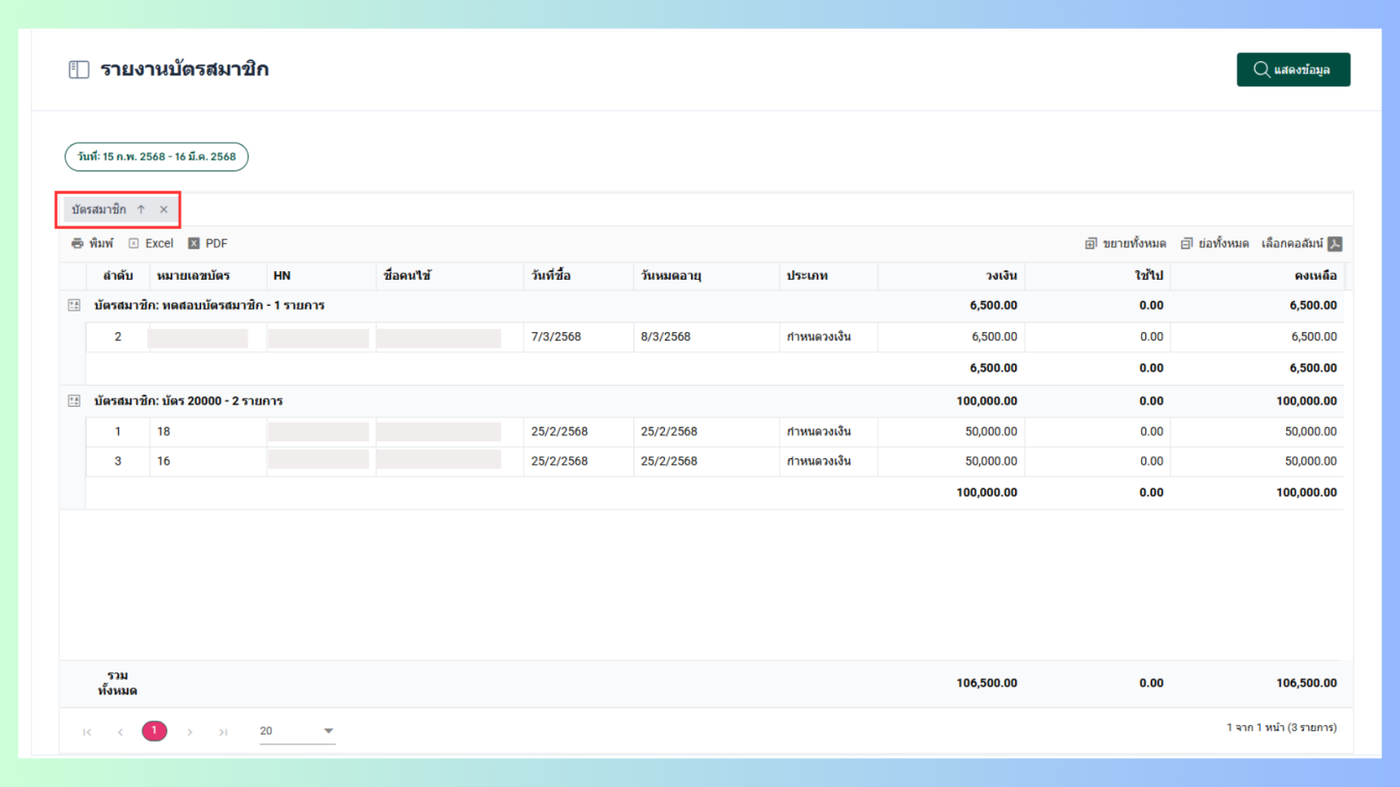Click expiry date 25/2/2568 in card 16 row
1400x787 pixels.
(x=669, y=462)
